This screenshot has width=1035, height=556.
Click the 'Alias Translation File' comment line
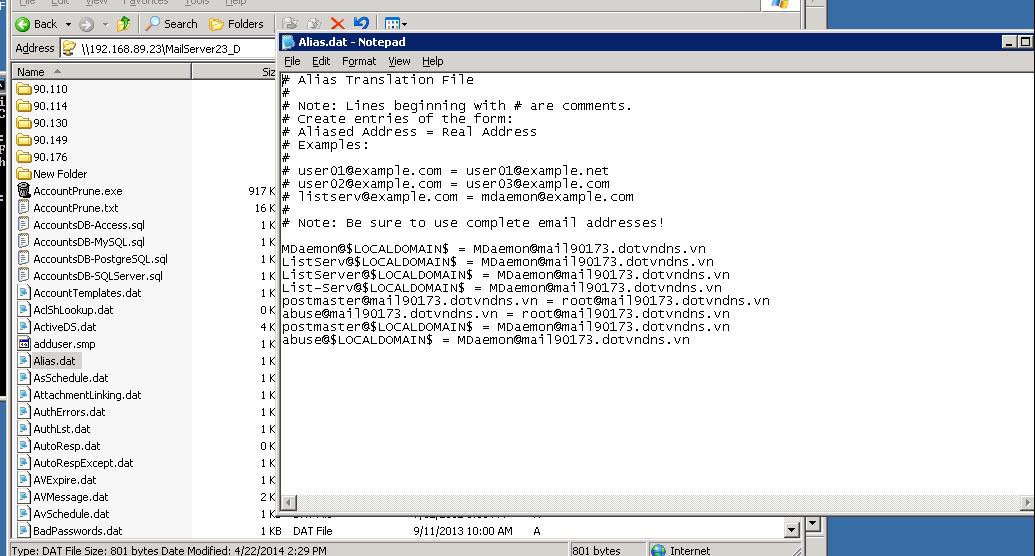click(x=378, y=80)
